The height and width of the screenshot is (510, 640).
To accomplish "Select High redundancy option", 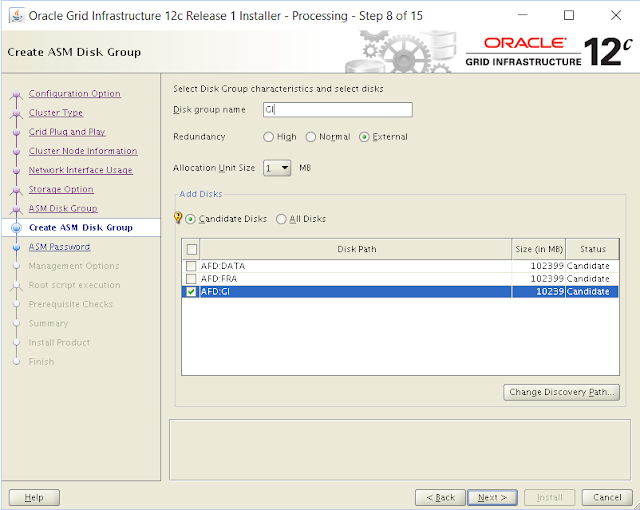I will 268,137.
